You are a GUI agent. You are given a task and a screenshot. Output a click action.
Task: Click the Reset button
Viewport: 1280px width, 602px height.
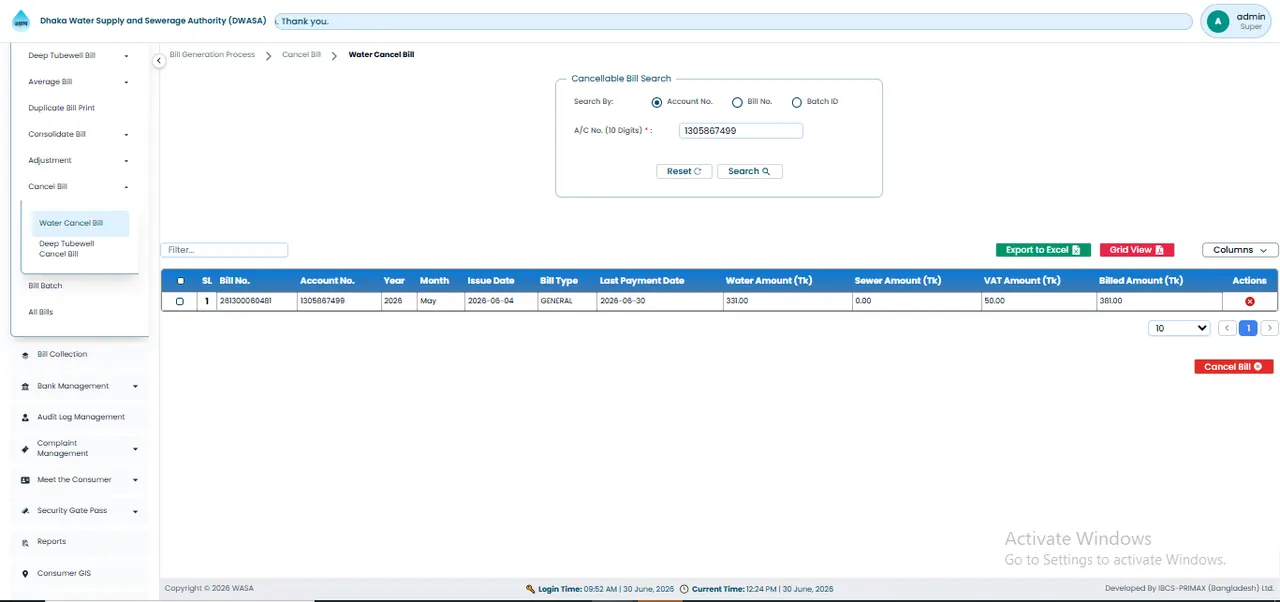point(684,171)
